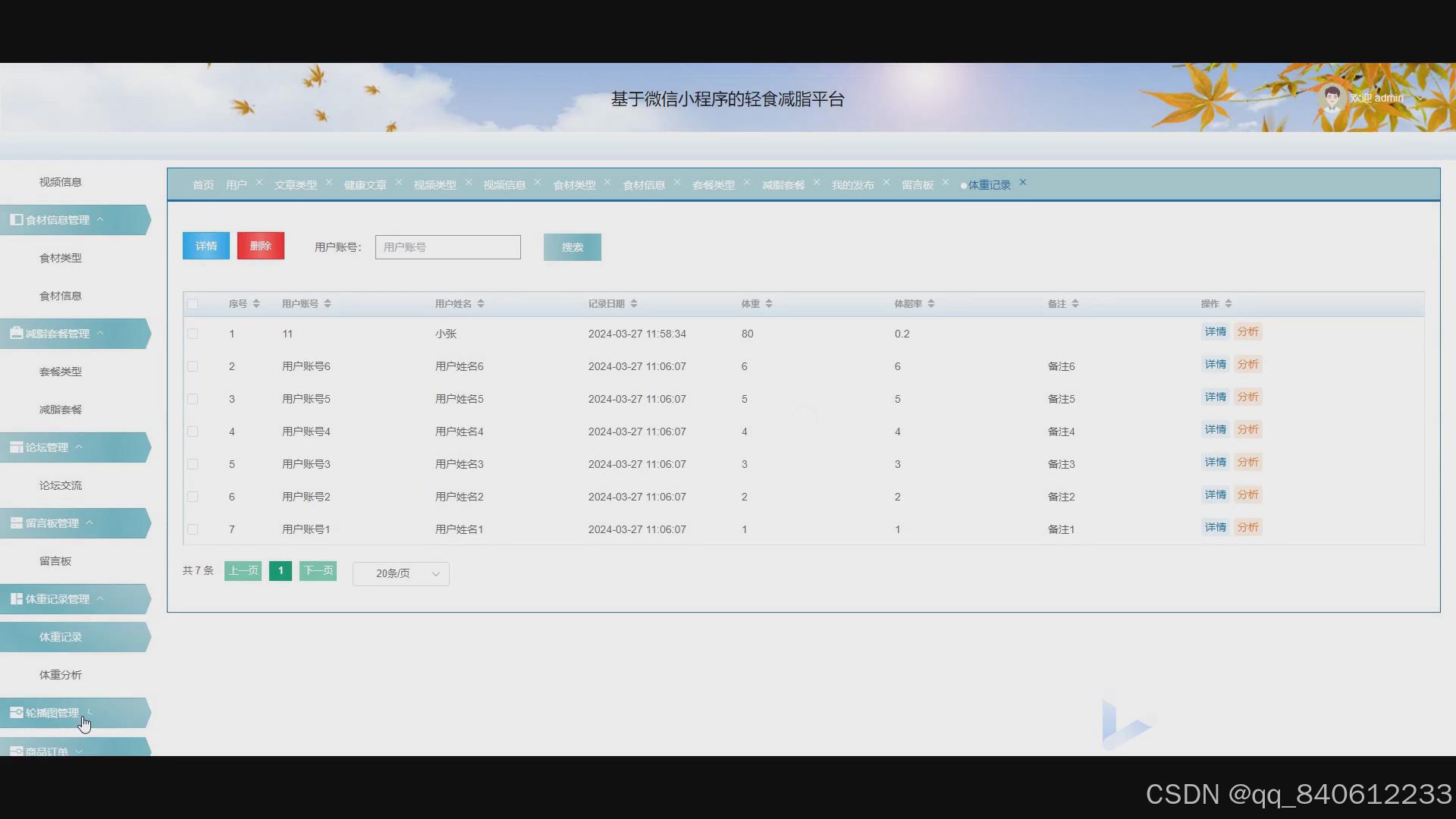Click the 食材信息管理 sidebar menu icon
This screenshot has height=819, width=1456.
16,220
